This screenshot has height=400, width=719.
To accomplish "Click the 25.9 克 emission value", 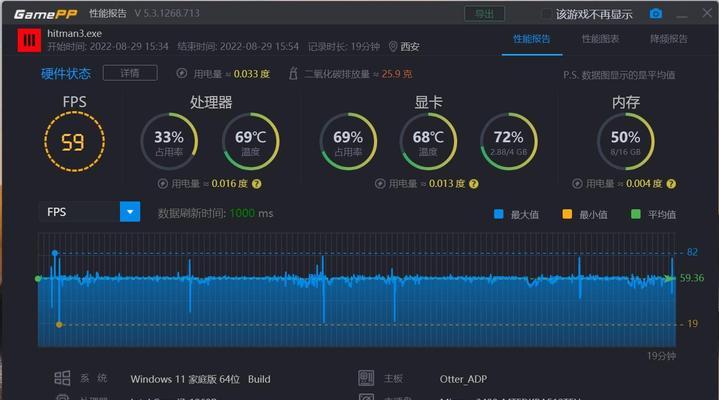I will 397,74.
